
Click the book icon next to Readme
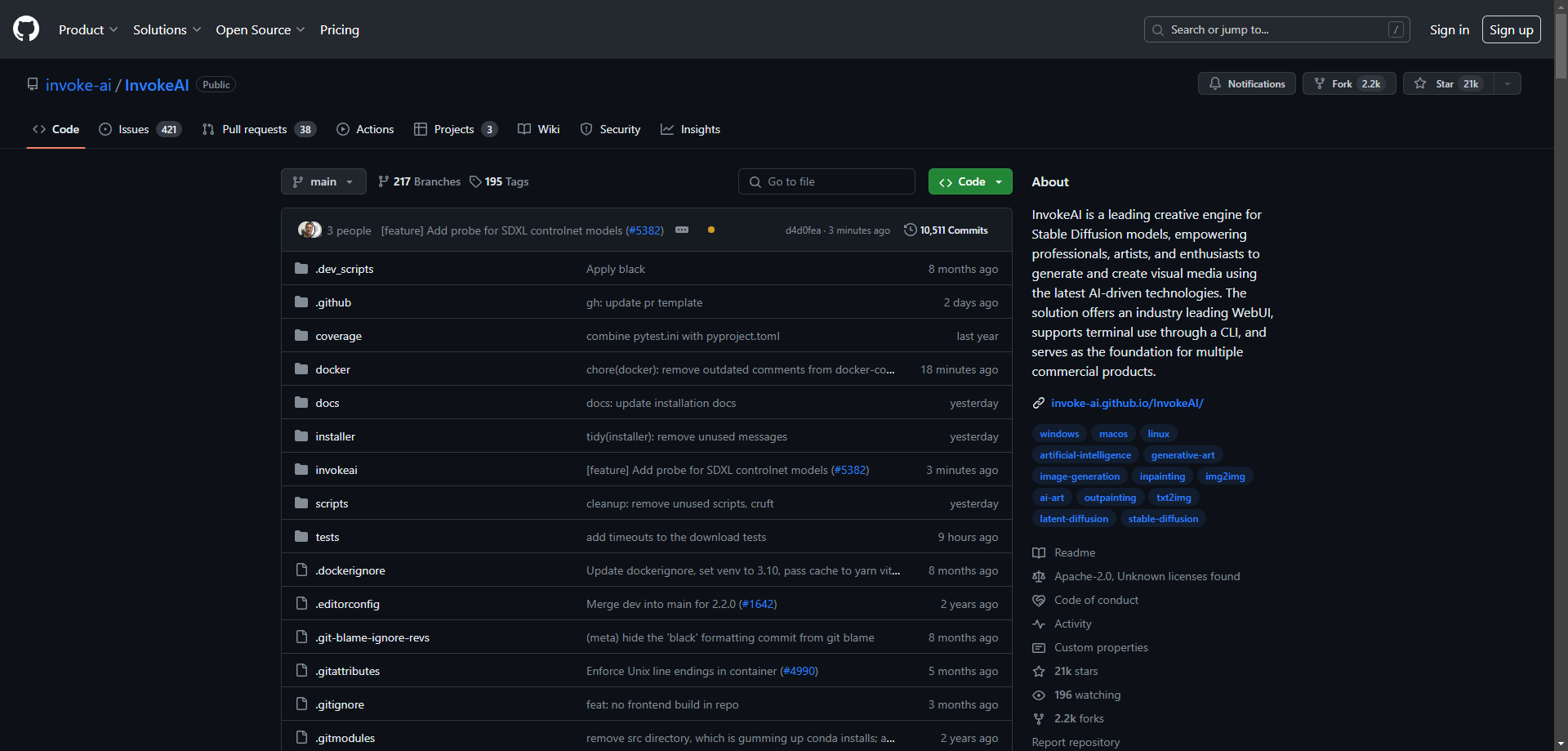(x=1039, y=552)
